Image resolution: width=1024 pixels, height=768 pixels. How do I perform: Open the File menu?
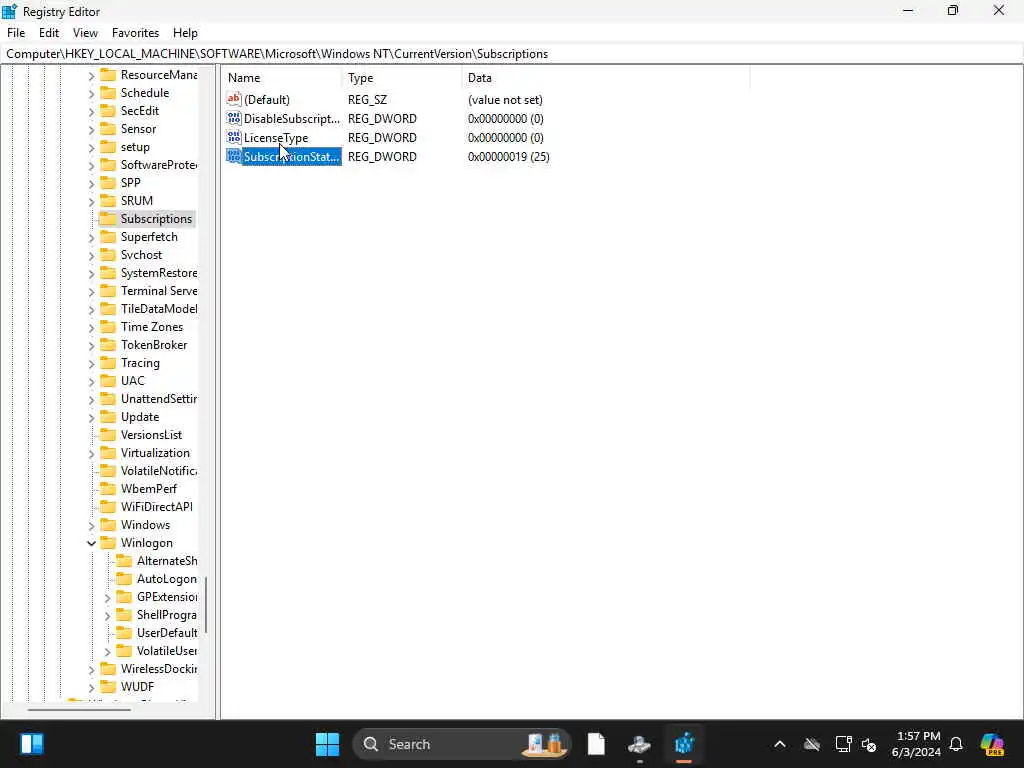pyautogui.click(x=16, y=33)
